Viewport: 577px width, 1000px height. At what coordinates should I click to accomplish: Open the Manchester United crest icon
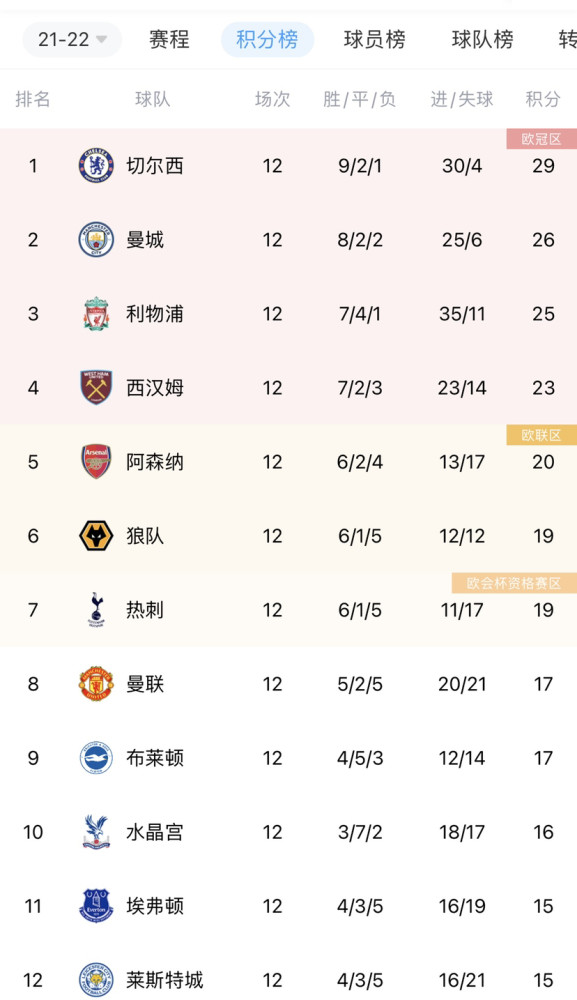point(96,684)
